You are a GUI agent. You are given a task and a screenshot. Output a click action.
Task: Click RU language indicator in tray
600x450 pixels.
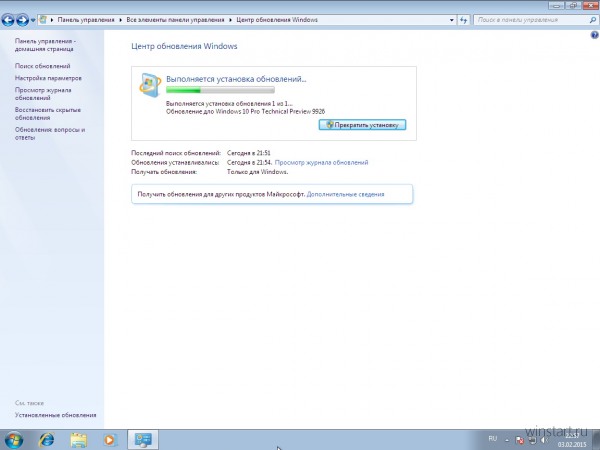492,439
